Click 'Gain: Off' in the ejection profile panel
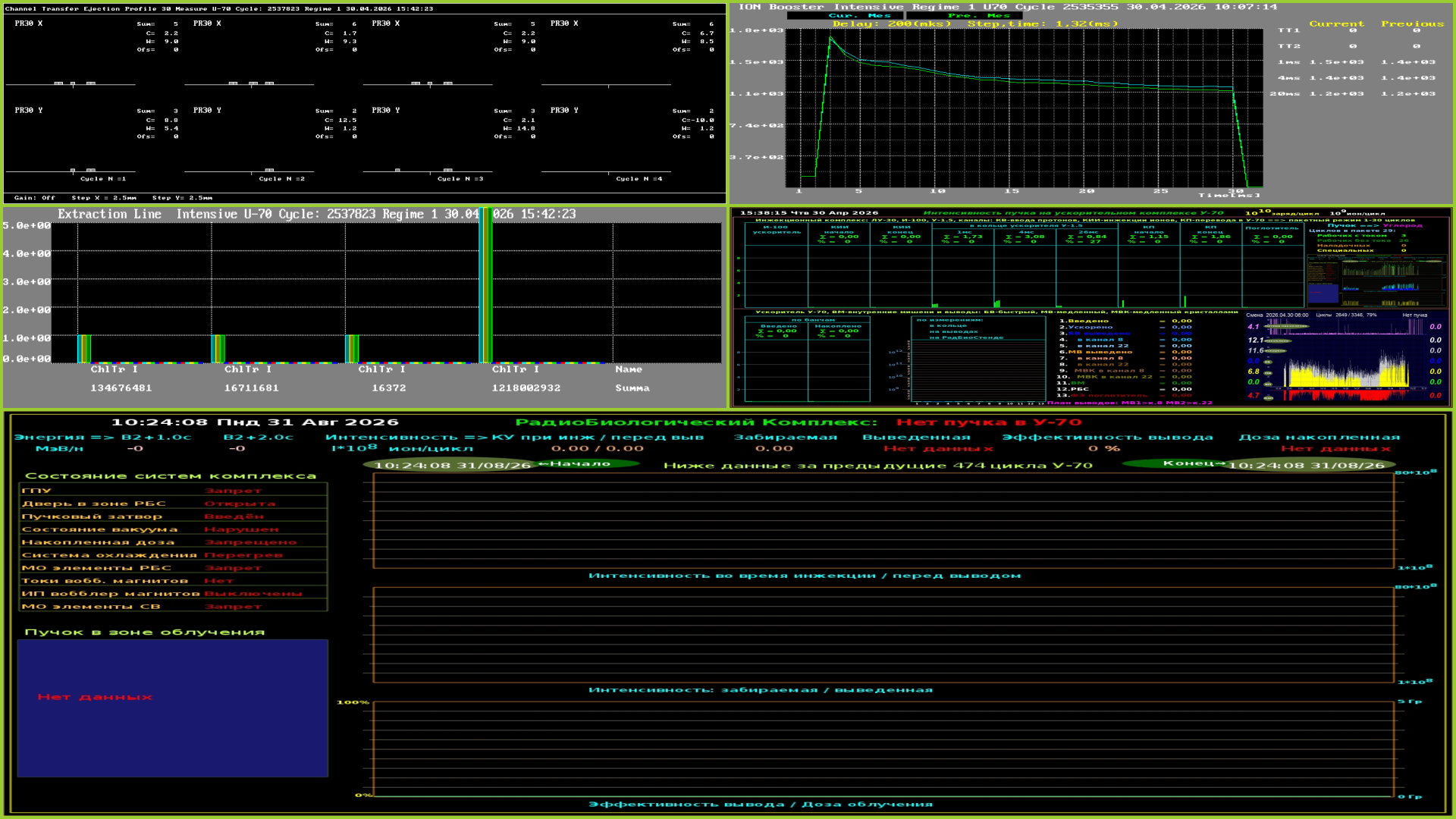The image size is (1456, 819). coord(35,198)
